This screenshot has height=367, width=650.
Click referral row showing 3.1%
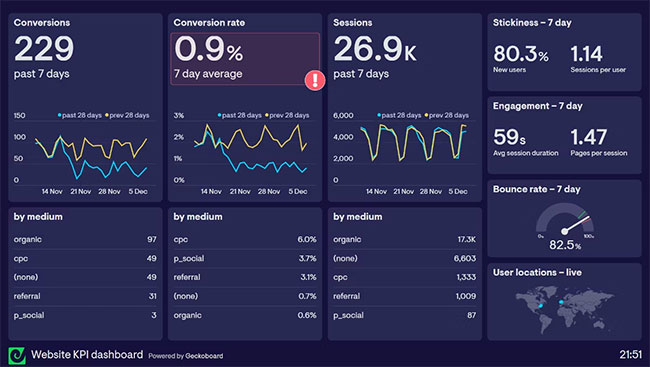tap(245, 277)
